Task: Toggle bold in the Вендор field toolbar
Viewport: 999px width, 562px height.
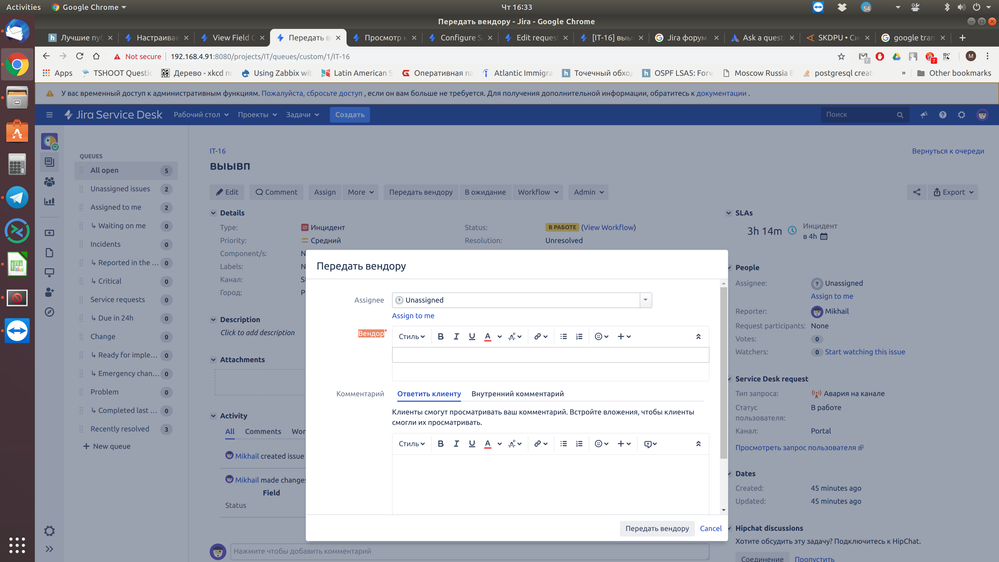Action: pyautogui.click(x=440, y=336)
